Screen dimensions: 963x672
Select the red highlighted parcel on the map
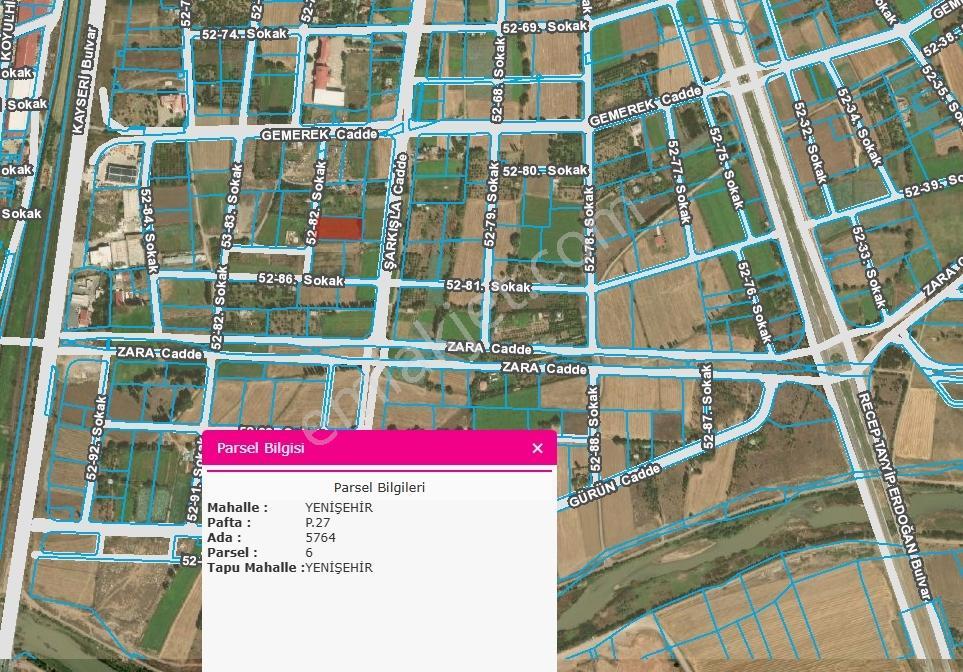[x=339, y=228]
